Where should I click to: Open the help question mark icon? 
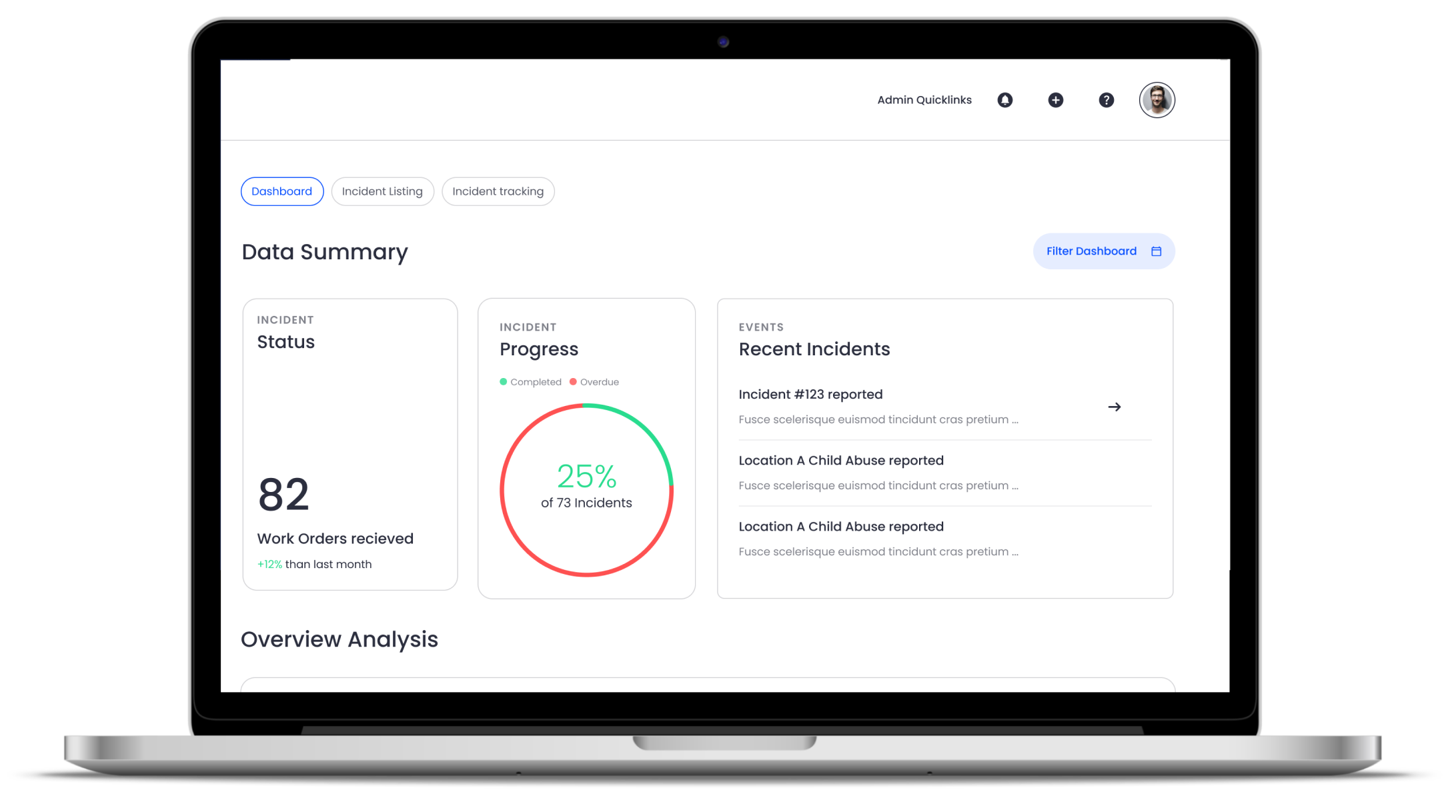[1107, 100]
